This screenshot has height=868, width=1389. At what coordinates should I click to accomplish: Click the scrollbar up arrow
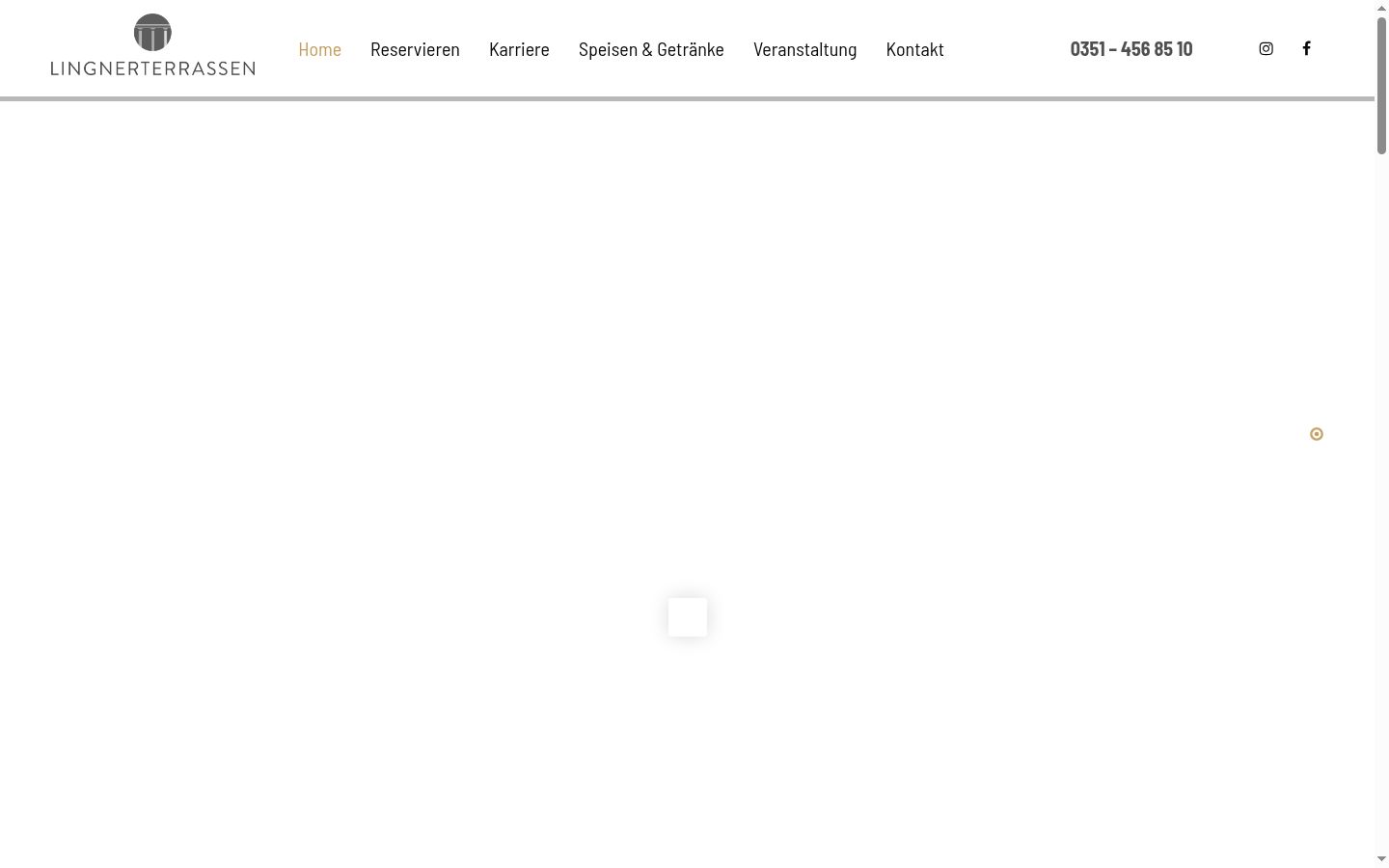(1381, 8)
